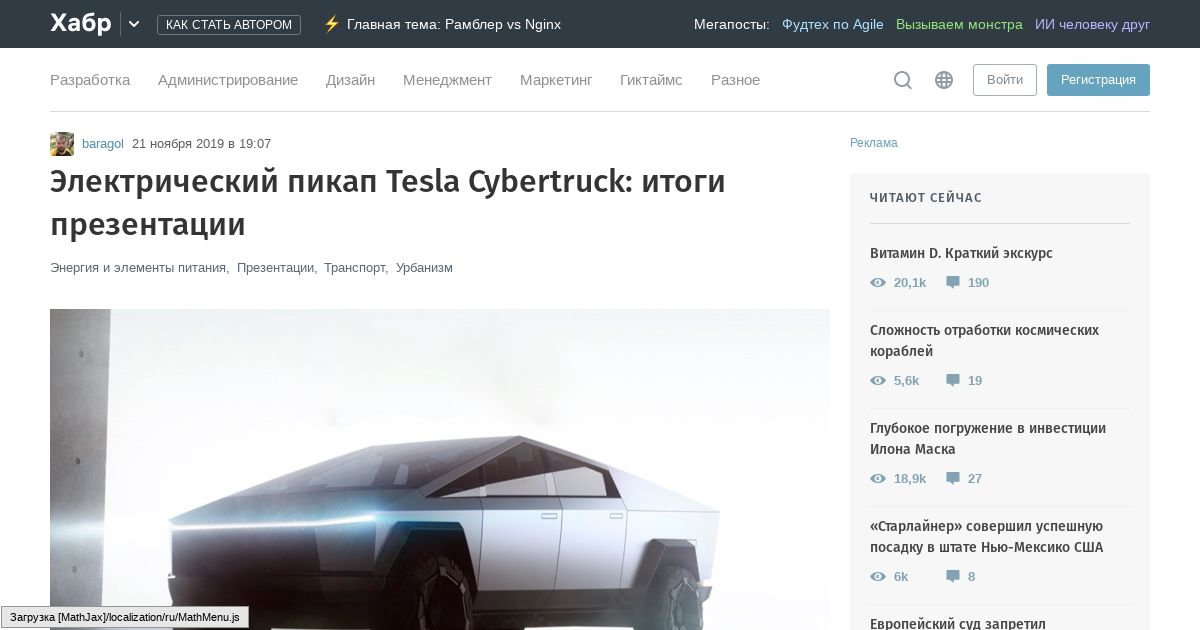Click the Войти login button
The width and height of the screenshot is (1200, 630).
coord(1005,80)
